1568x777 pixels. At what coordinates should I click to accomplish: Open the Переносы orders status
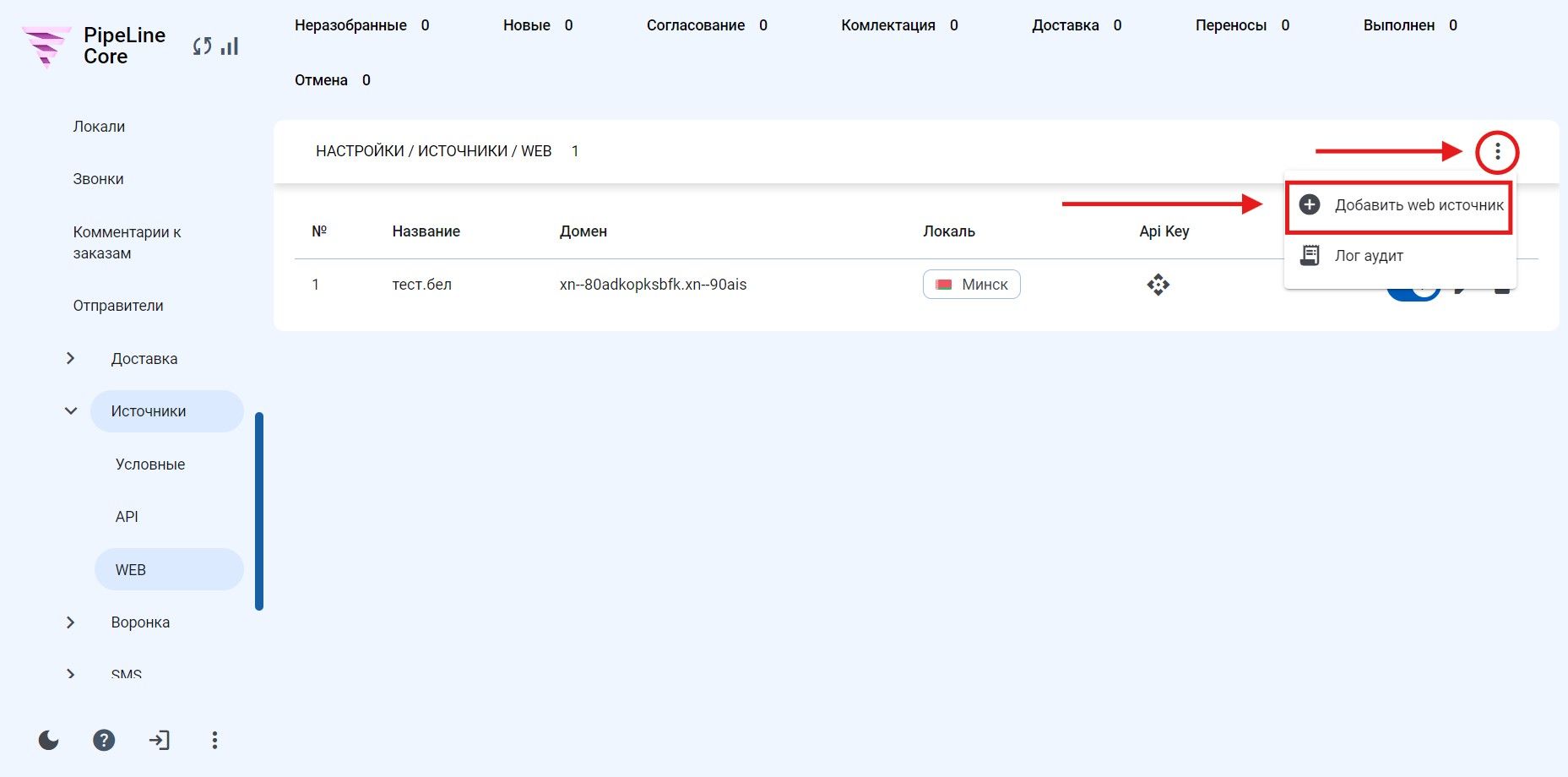pyautogui.click(x=1242, y=25)
